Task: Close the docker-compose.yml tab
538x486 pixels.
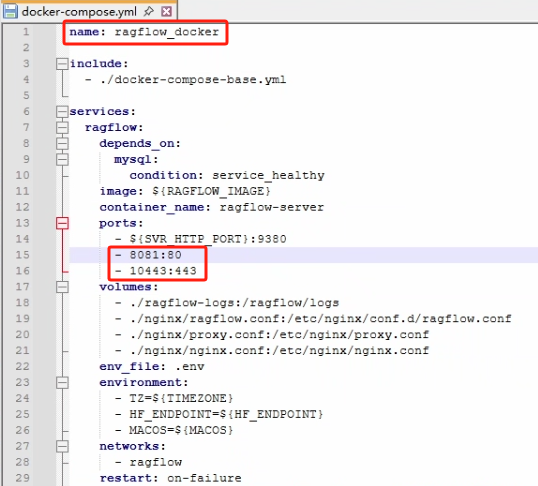Action: pos(167,12)
